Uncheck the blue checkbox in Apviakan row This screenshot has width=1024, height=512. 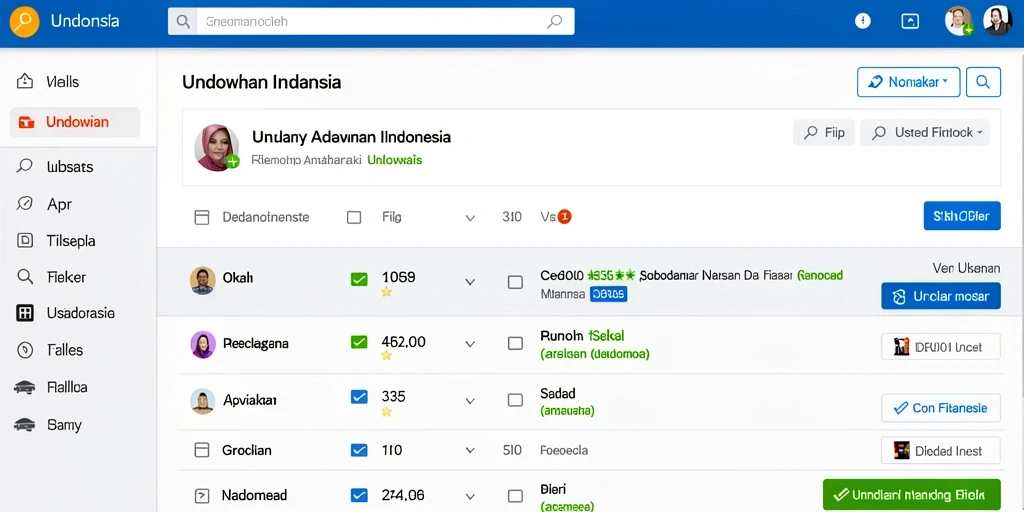coord(359,396)
